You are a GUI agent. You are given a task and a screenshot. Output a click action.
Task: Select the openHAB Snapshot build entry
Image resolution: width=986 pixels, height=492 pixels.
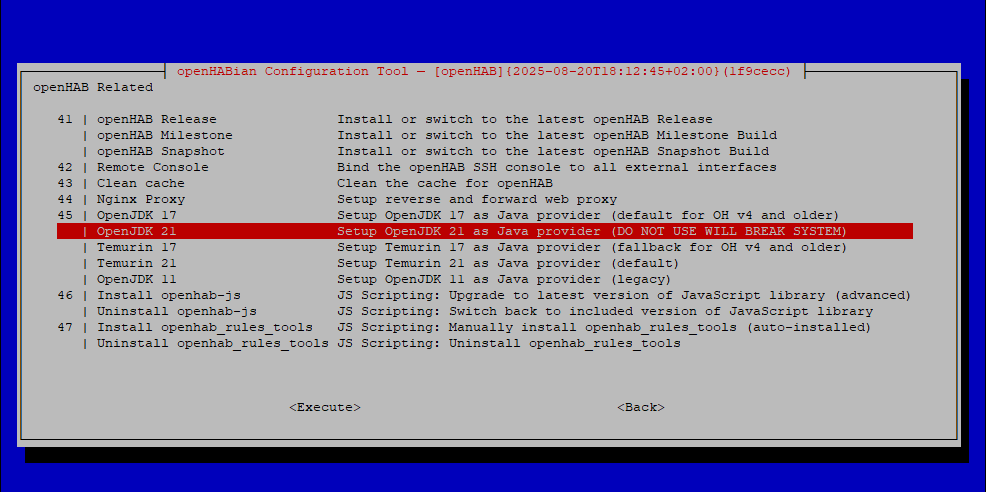484,151
